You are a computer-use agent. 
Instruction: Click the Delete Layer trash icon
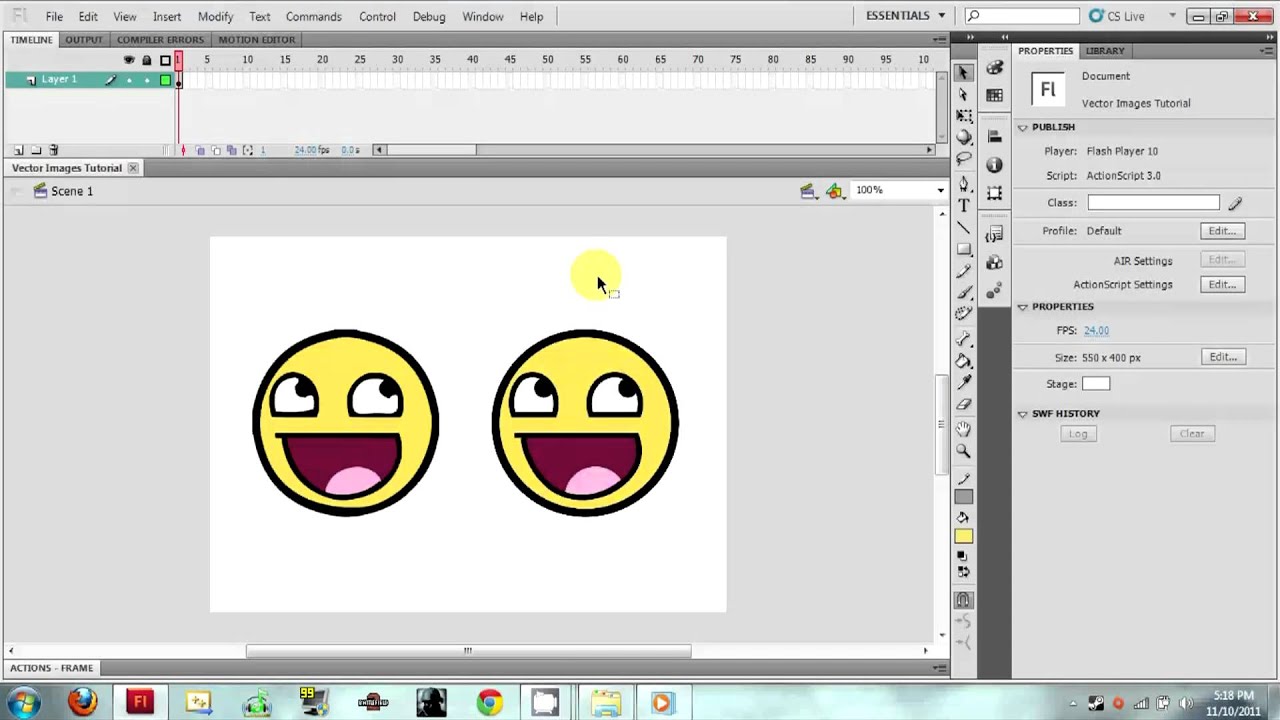pos(54,150)
